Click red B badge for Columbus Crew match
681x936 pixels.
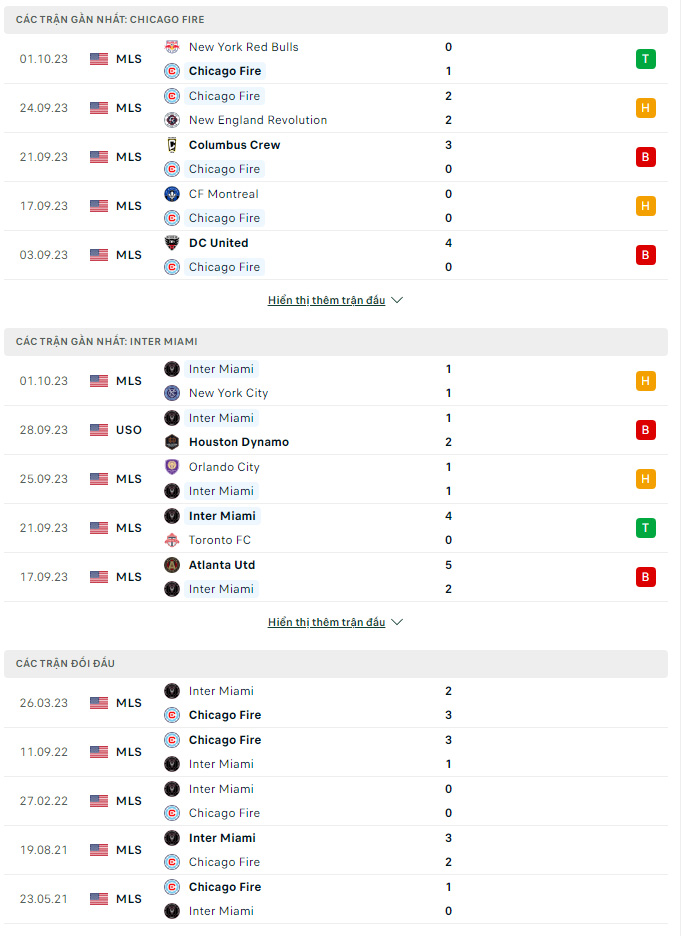point(646,156)
